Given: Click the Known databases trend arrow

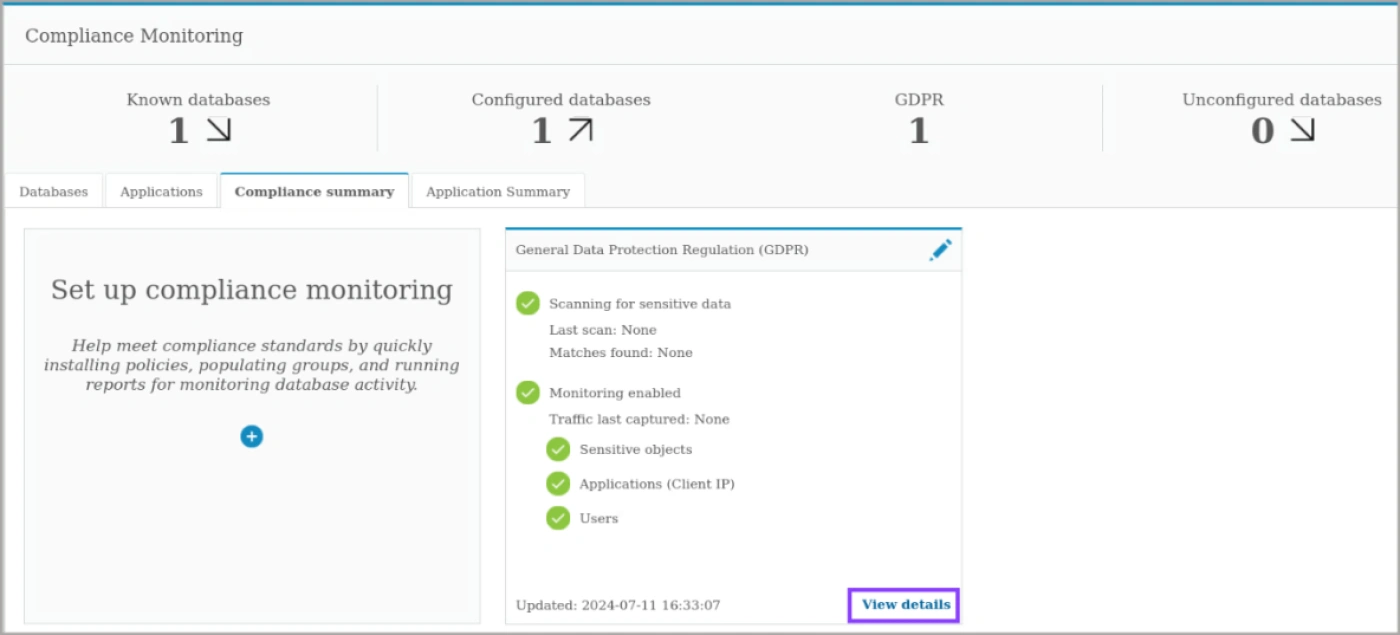Looking at the screenshot, I should [219, 130].
